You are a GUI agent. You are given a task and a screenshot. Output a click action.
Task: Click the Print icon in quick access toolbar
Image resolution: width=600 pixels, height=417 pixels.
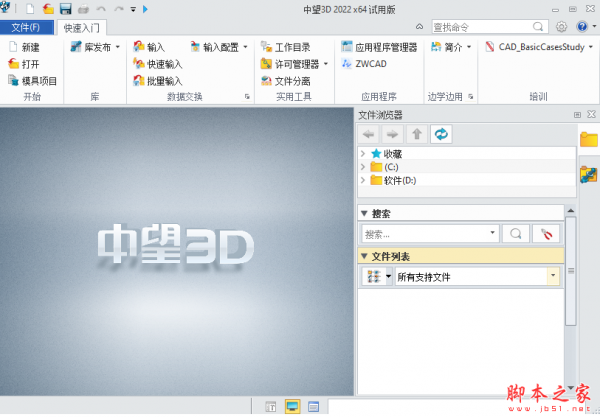pos(83,9)
